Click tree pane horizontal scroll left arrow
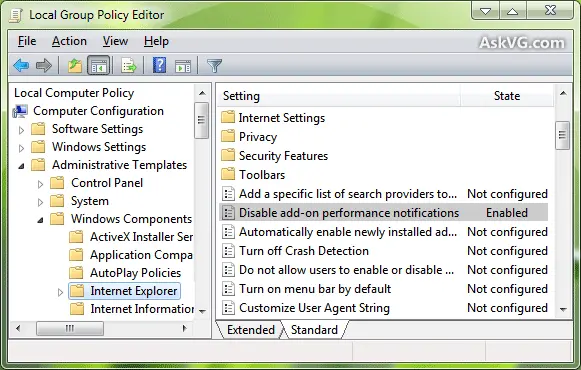This screenshot has width=581, height=370. tap(18, 328)
